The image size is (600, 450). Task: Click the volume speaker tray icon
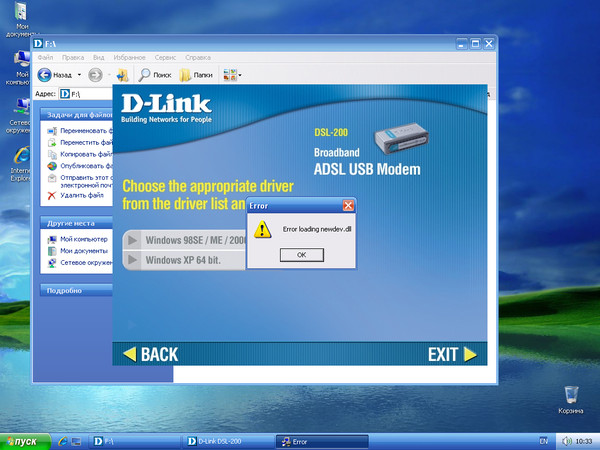(x=567, y=442)
